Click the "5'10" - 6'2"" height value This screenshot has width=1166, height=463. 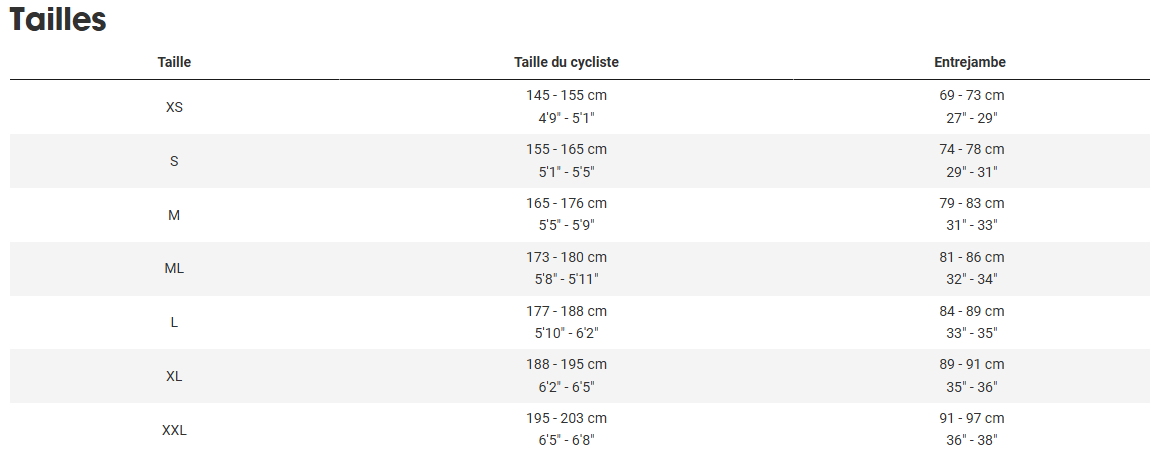[566, 333]
